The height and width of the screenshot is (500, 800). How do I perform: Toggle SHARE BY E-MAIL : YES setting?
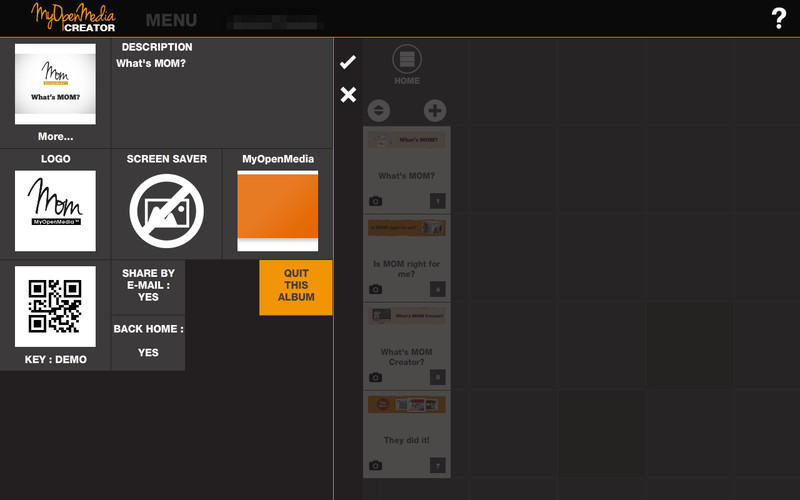tap(148, 285)
